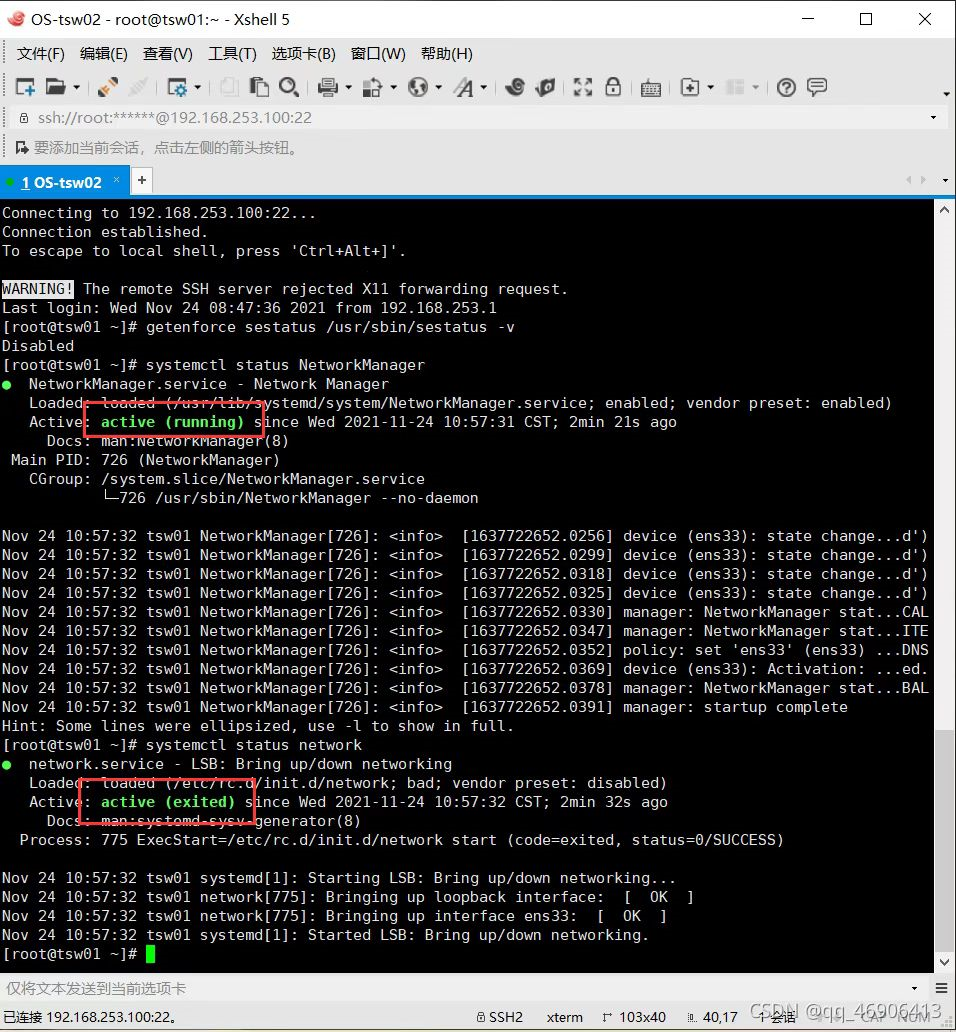Click the on-screen keyboard icon
Image resolution: width=956 pixels, height=1032 pixels.
(651, 88)
